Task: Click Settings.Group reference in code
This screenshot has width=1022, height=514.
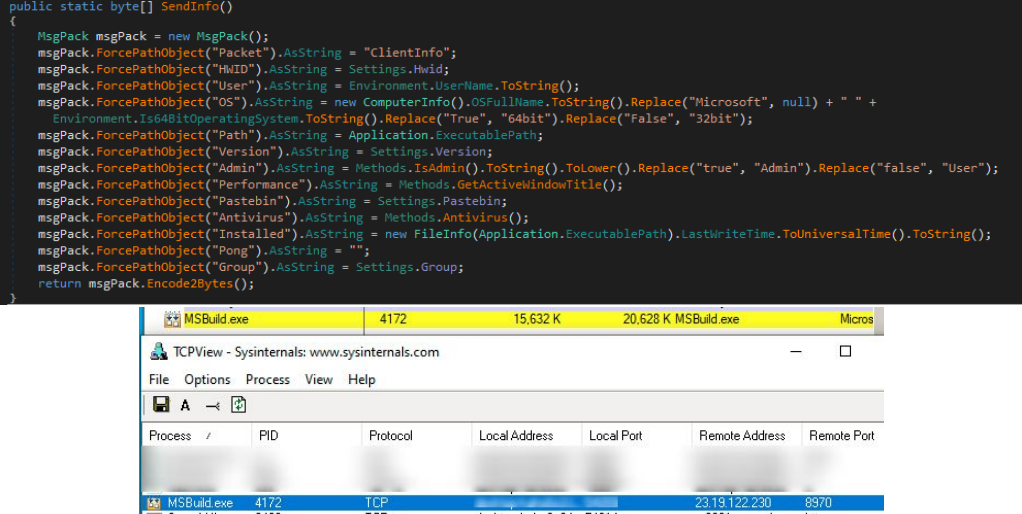Action: (407, 267)
